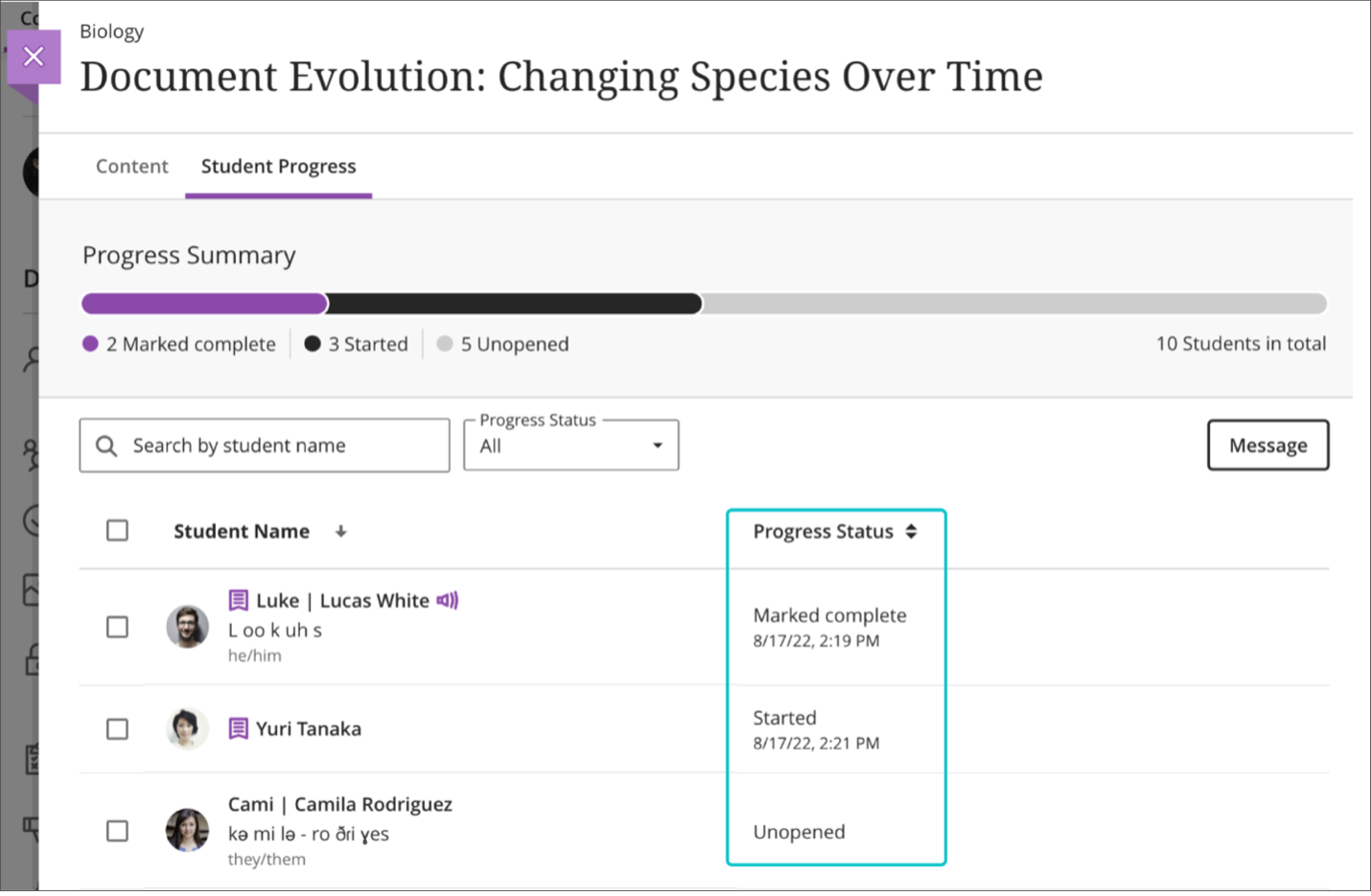Switch to the Content tab
Image resolution: width=1371 pixels, height=896 pixels.
(131, 166)
